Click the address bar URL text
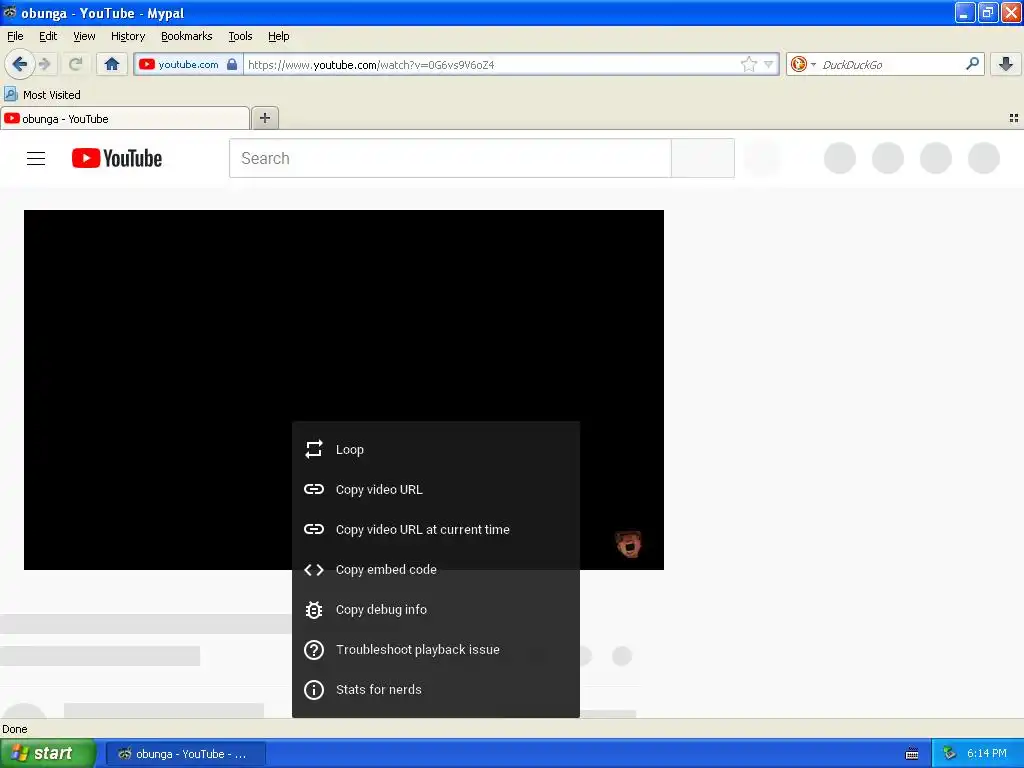 tap(371, 65)
